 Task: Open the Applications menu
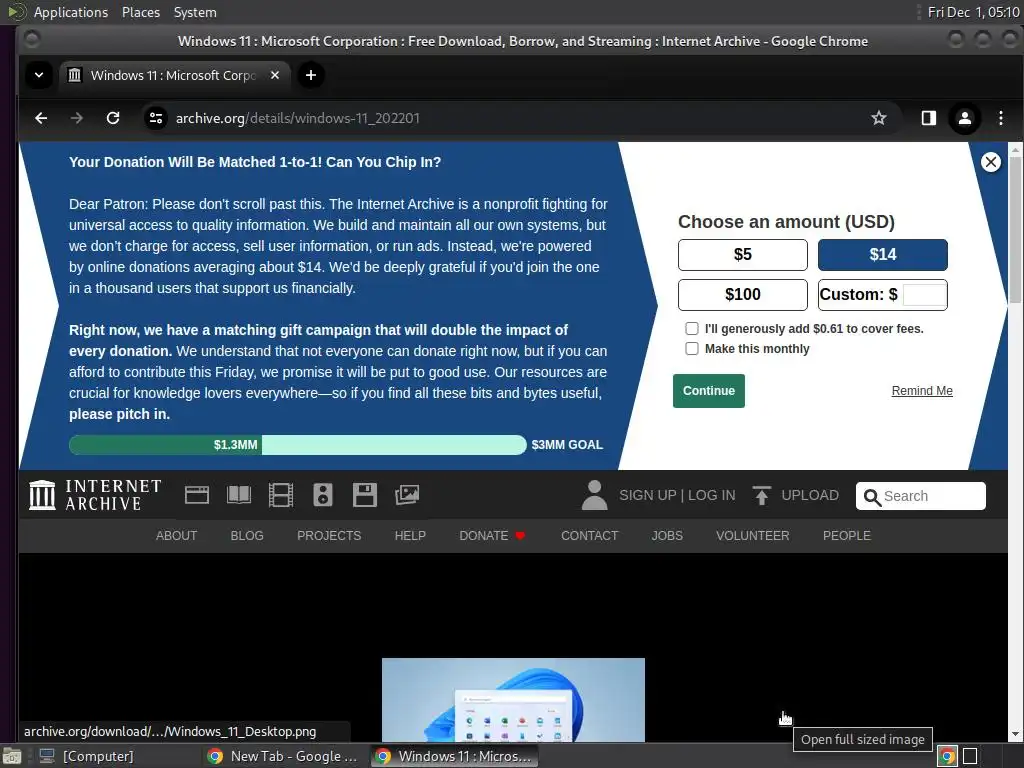point(71,12)
